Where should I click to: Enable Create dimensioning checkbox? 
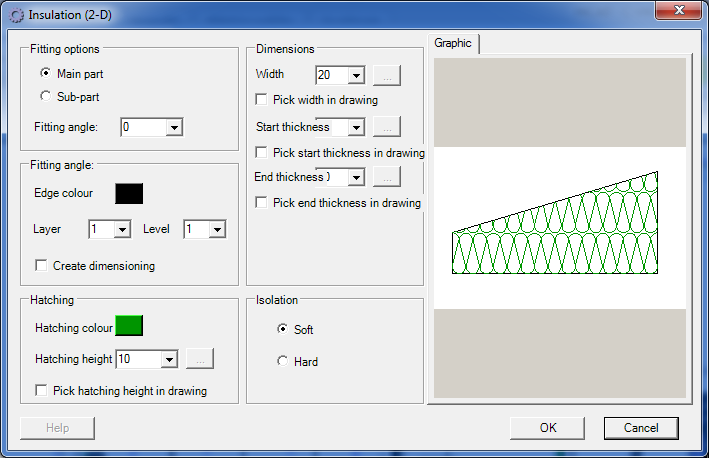click(x=41, y=265)
